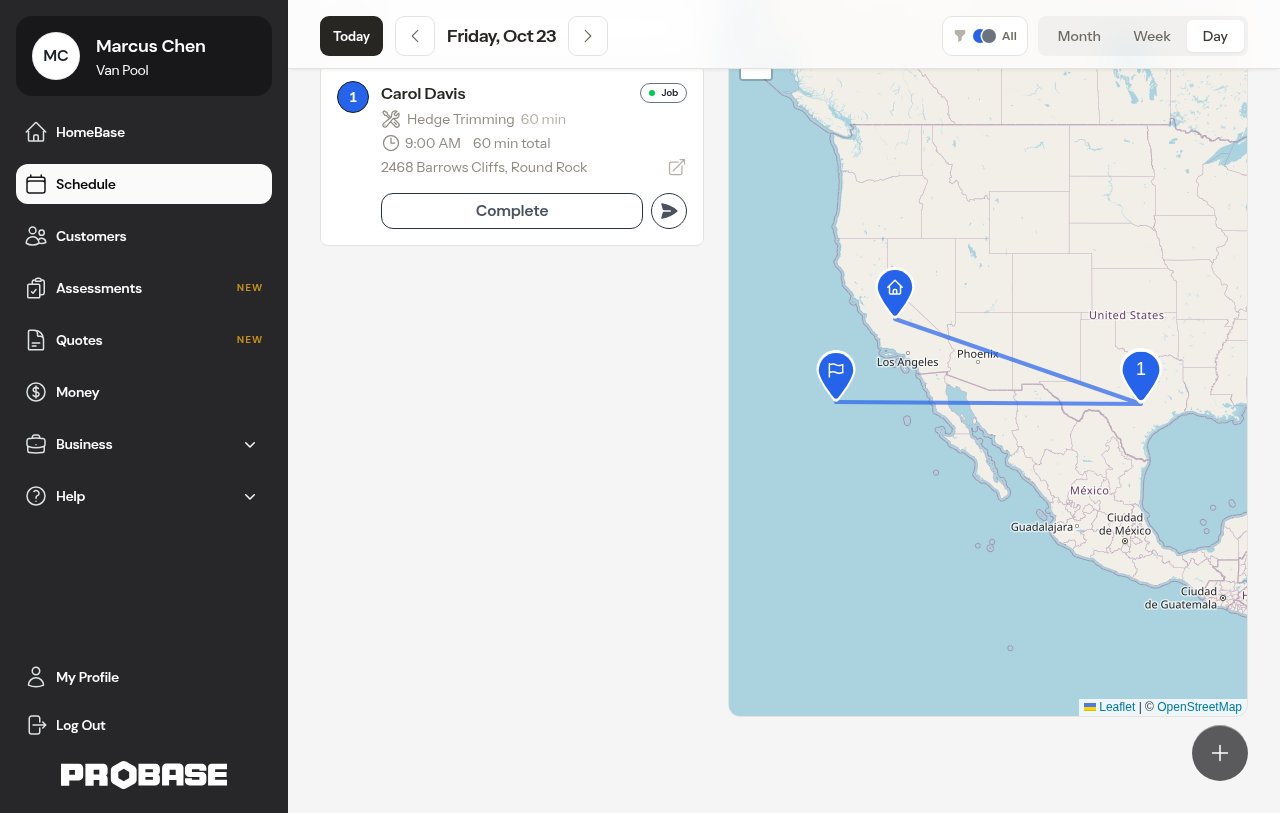Open Customers in sidebar
This screenshot has height=813, width=1280.
click(144, 236)
